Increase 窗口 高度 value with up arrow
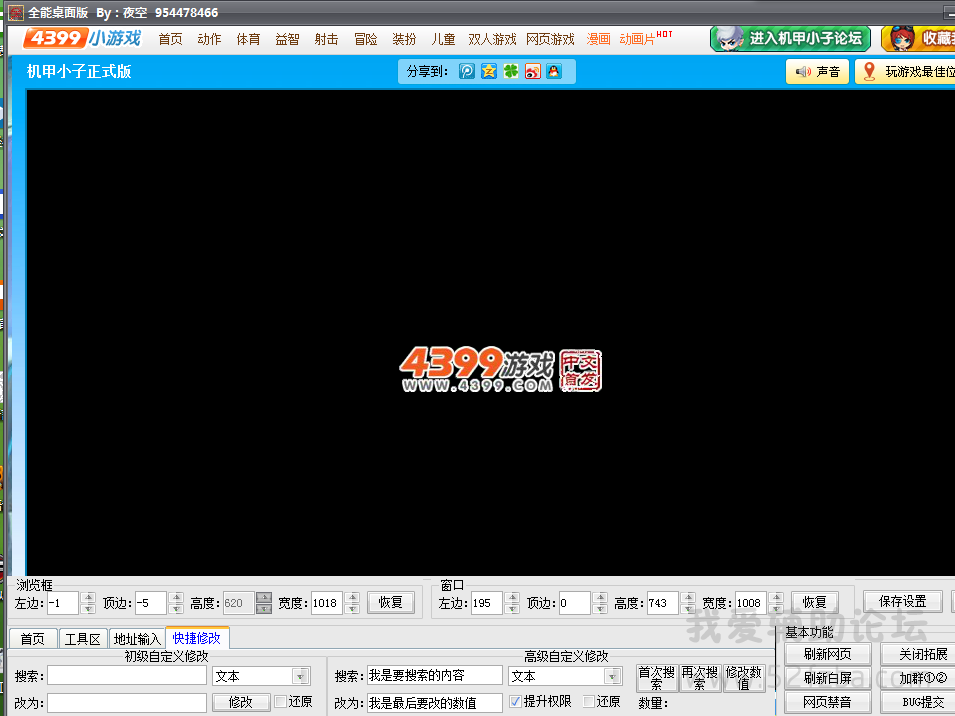The height and width of the screenshot is (716, 955). pyautogui.click(x=688, y=597)
